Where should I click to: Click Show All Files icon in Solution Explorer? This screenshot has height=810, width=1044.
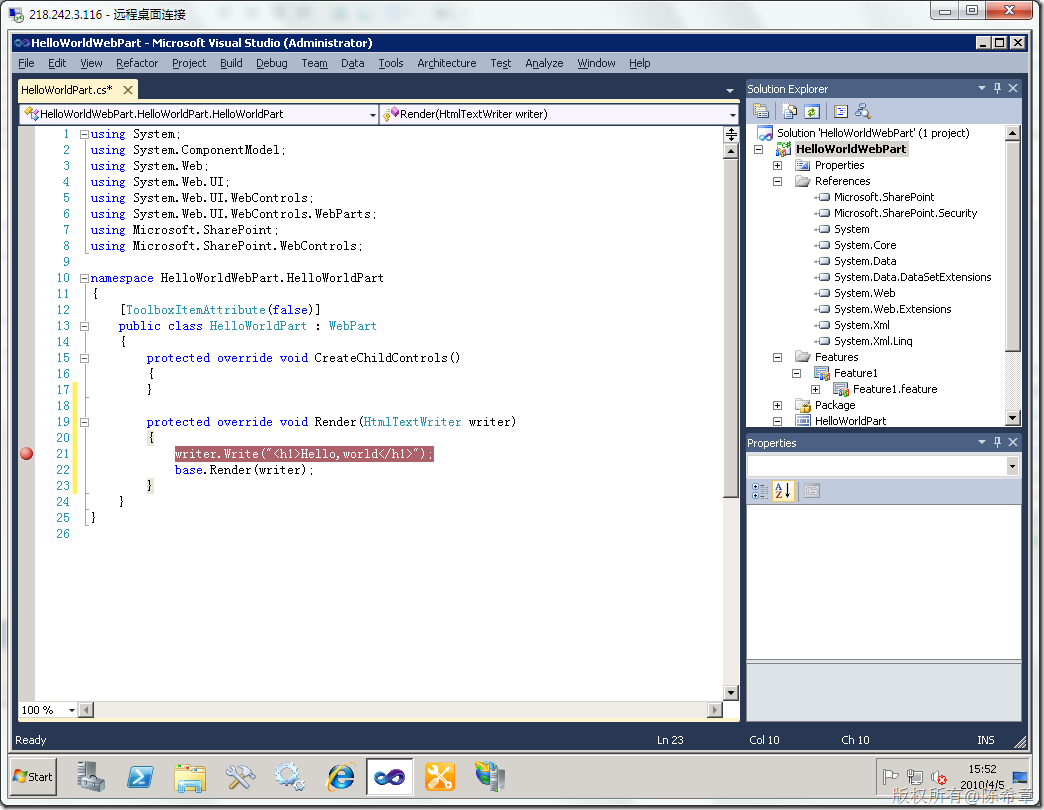click(789, 111)
